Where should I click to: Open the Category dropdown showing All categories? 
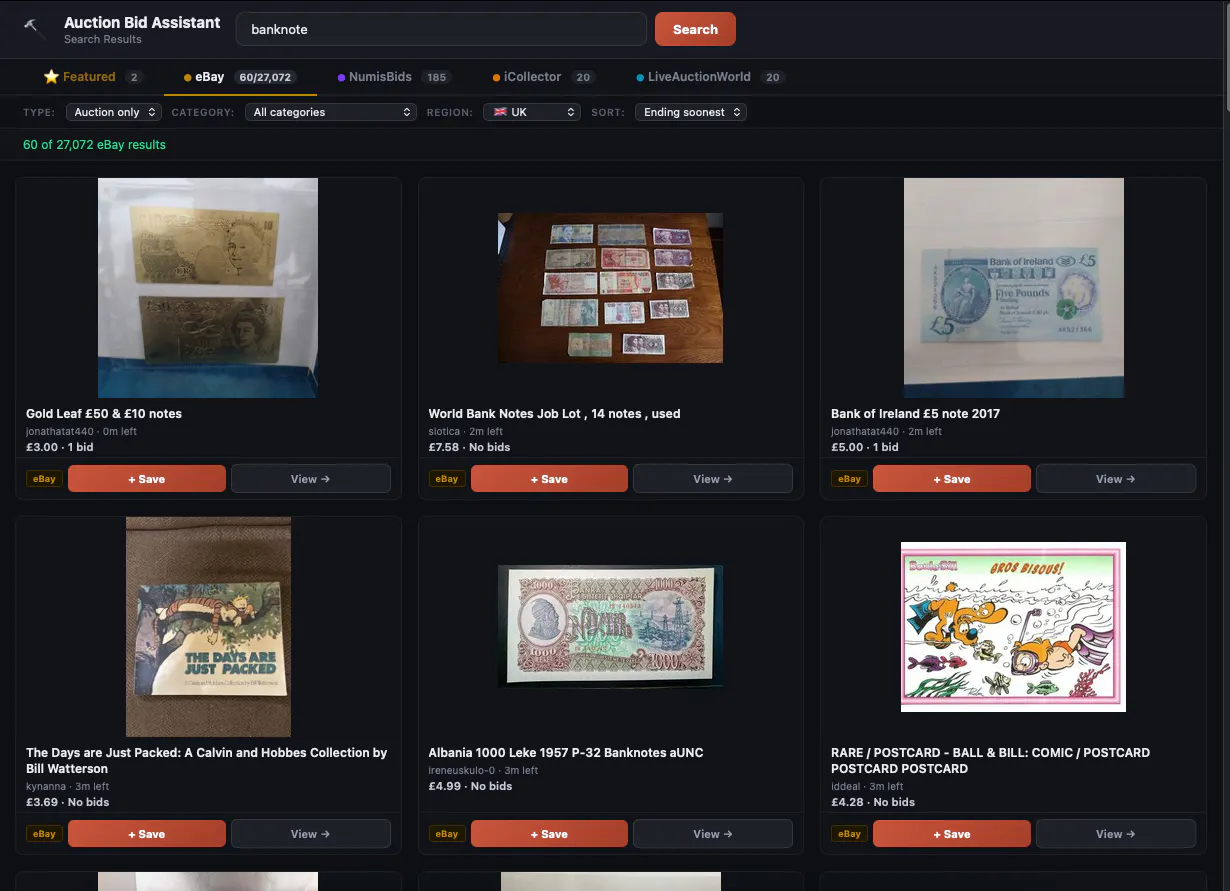[331, 112]
